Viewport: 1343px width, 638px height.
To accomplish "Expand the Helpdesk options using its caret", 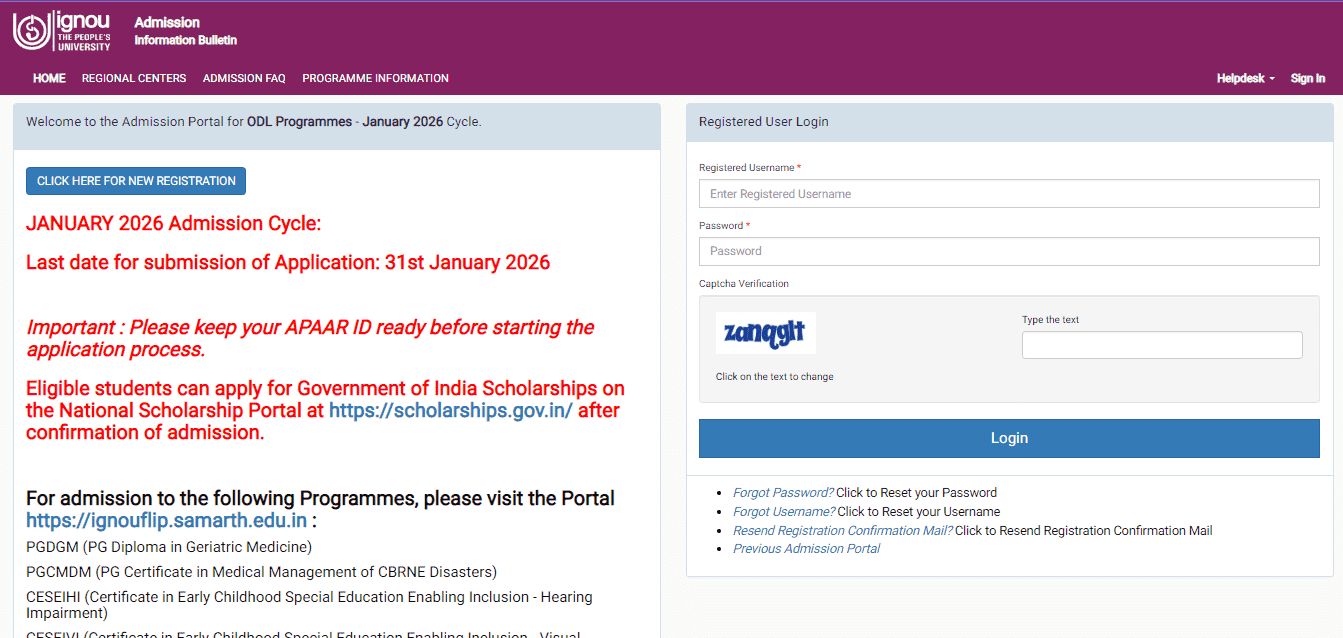I will [1271, 78].
